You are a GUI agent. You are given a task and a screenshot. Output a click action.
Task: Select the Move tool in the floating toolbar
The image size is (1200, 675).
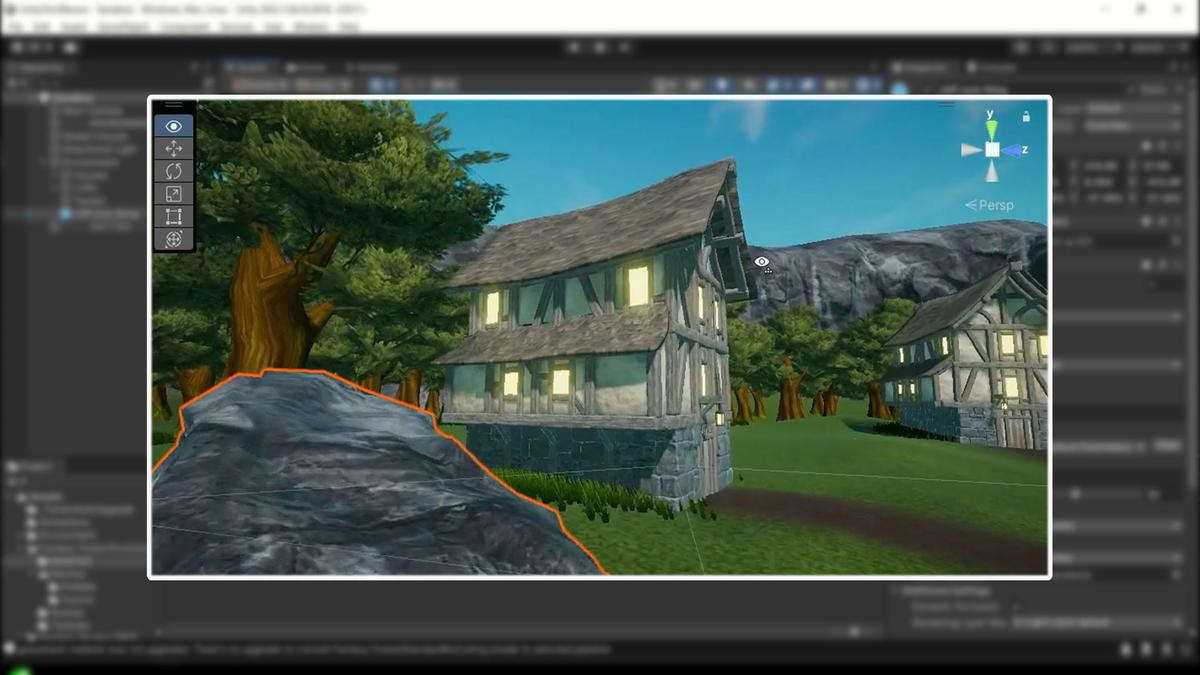pos(173,148)
